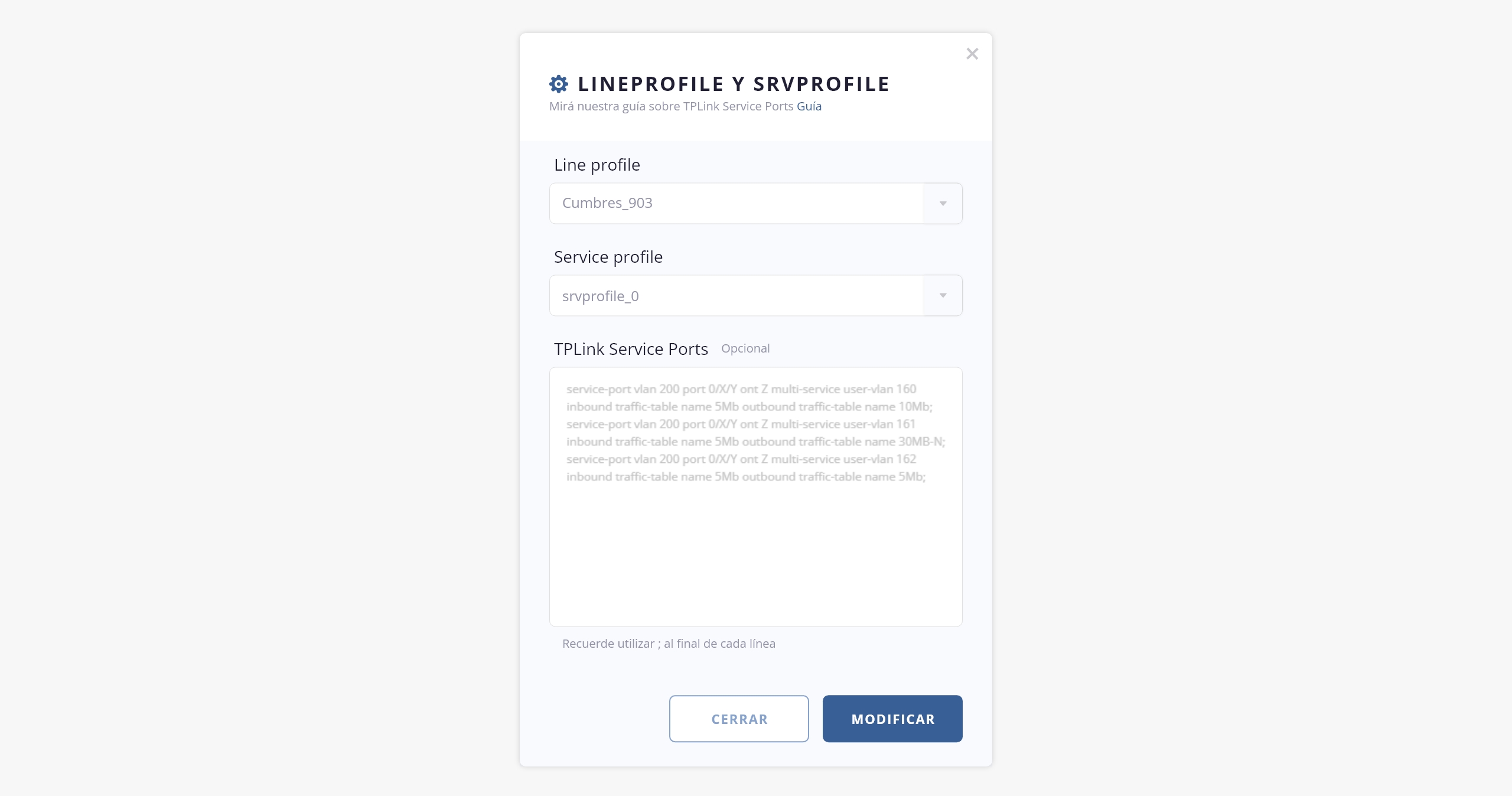Open the Service profile combo showing srvprofile_0
Viewport: 1512px width, 796px height.
[736, 295]
